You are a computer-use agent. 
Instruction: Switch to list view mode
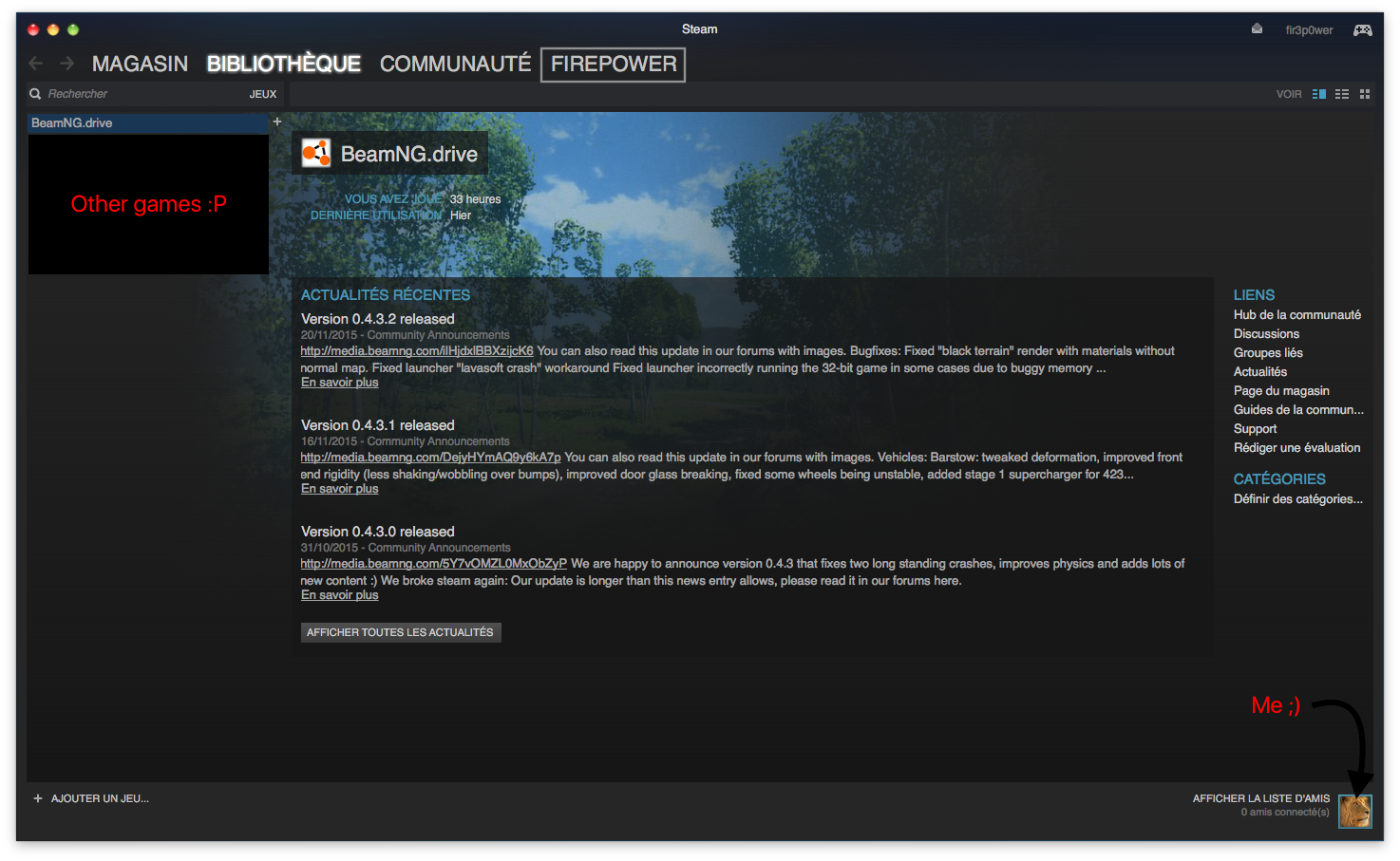pyautogui.click(x=1342, y=94)
